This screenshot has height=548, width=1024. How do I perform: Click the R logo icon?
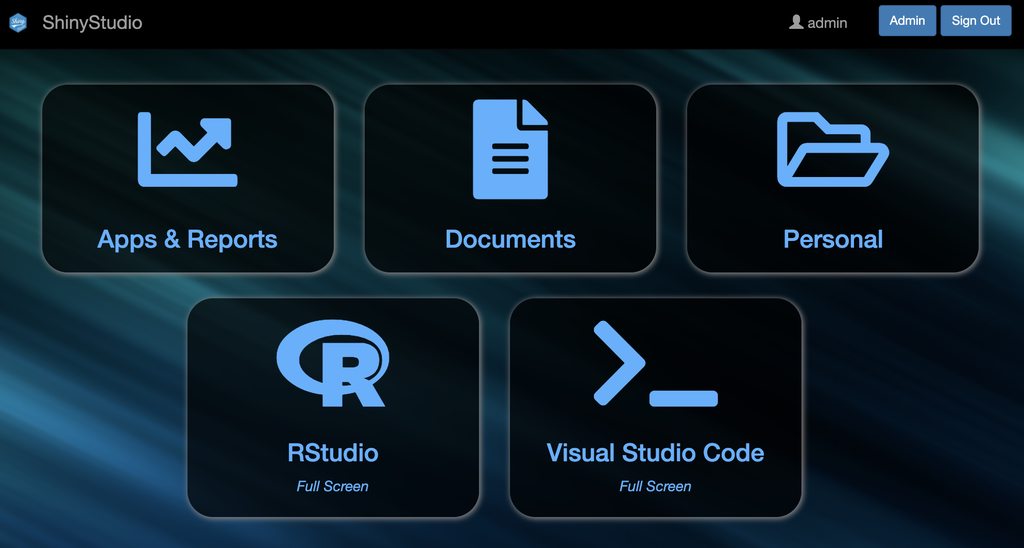[333, 363]
